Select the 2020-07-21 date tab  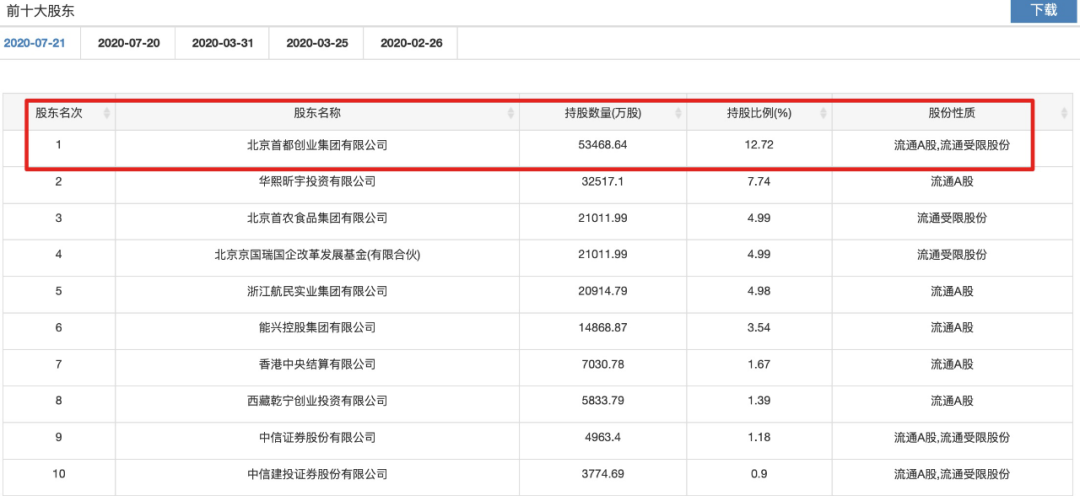pyautogui.click(x=34, y=43)
